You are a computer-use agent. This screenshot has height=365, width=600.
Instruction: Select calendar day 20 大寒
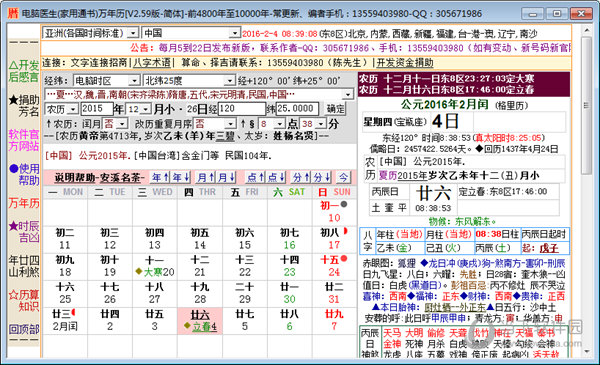pos(155,266)
